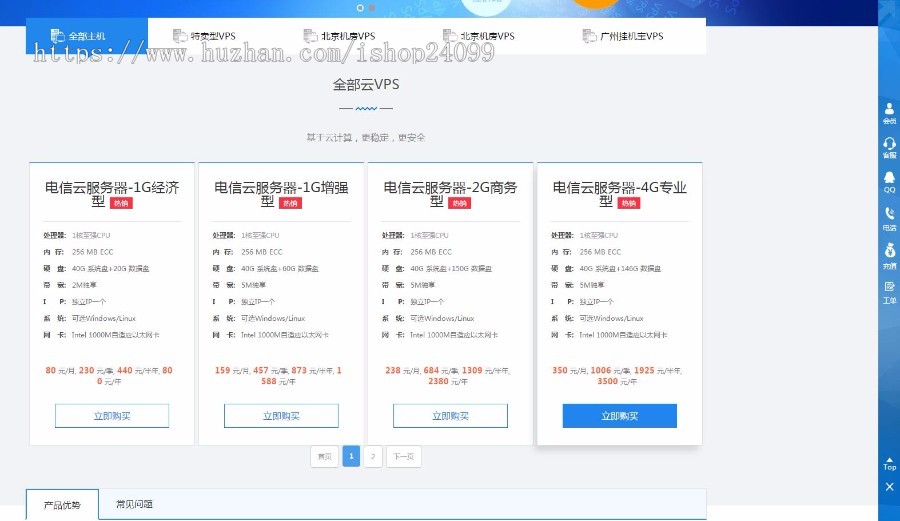Close the right sidebar with the X icon
The height and width of the screenshot is (521, 900).
point(889,487)
